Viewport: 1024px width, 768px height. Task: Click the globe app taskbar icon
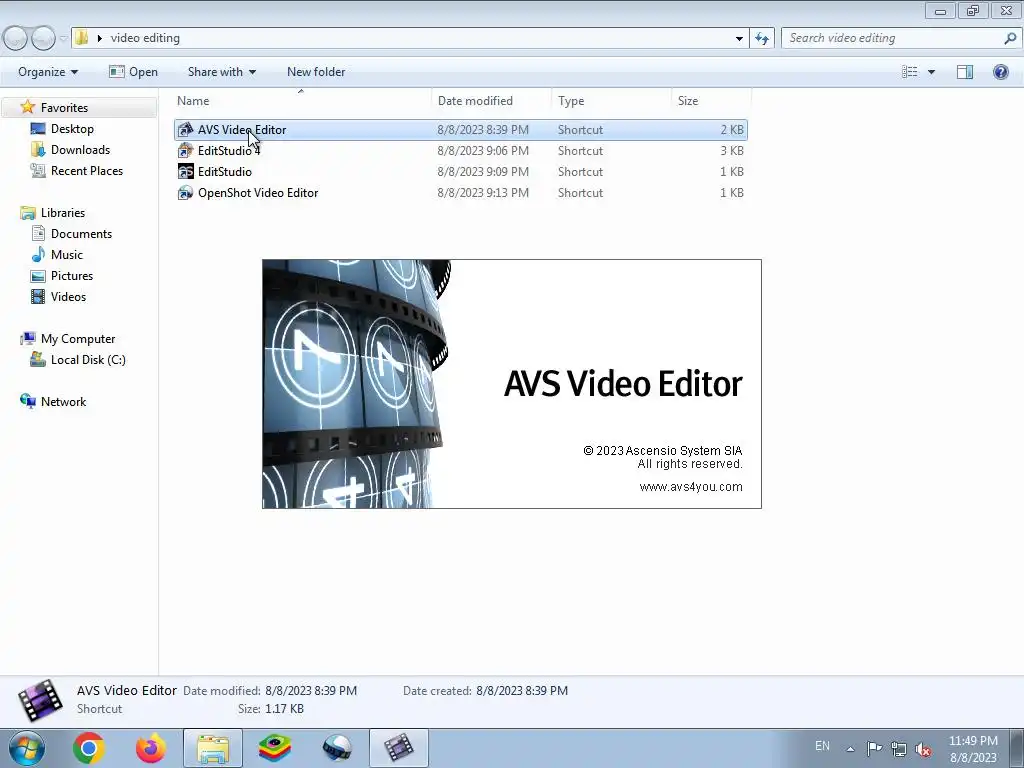pyautogui.click(x=337, y=748)
